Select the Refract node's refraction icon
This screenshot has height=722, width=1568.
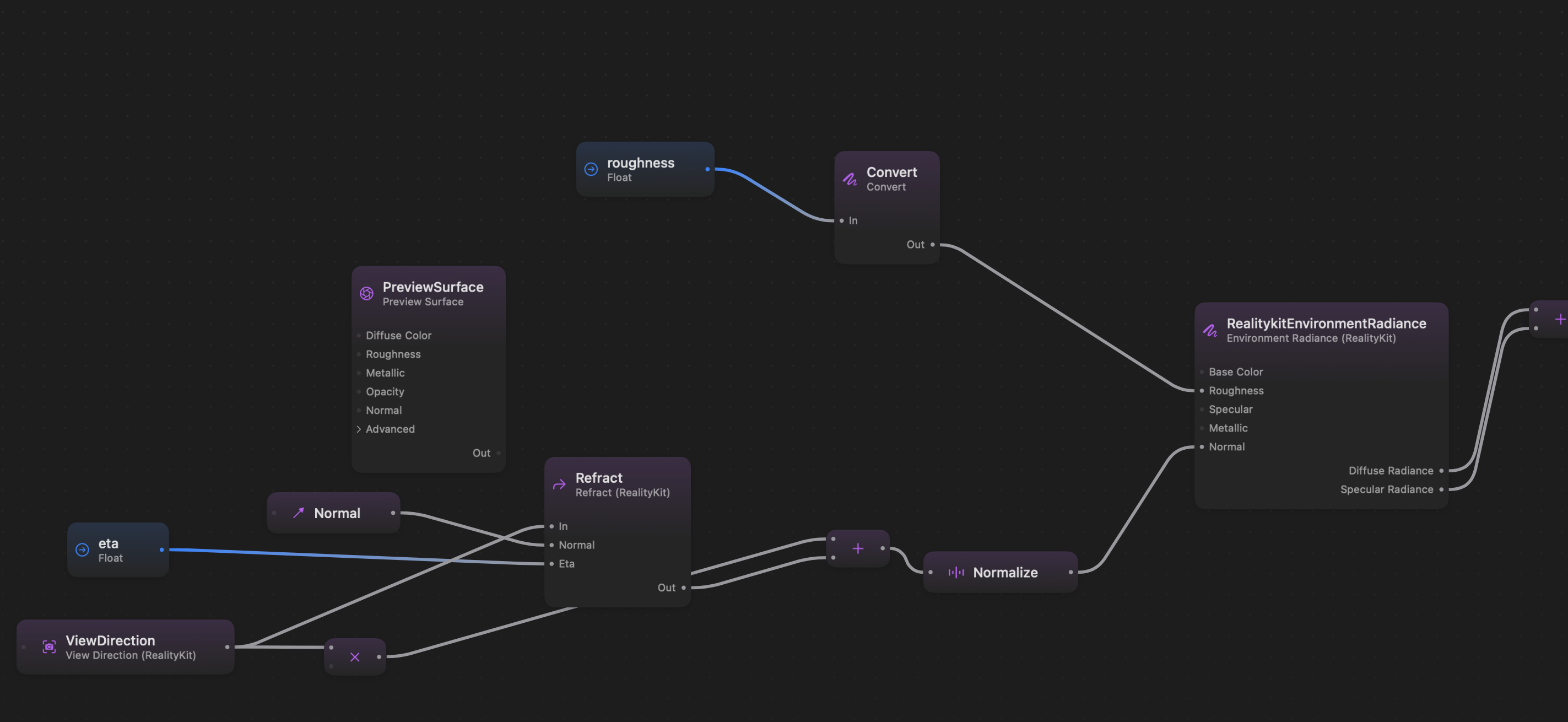tap(558, 484)
